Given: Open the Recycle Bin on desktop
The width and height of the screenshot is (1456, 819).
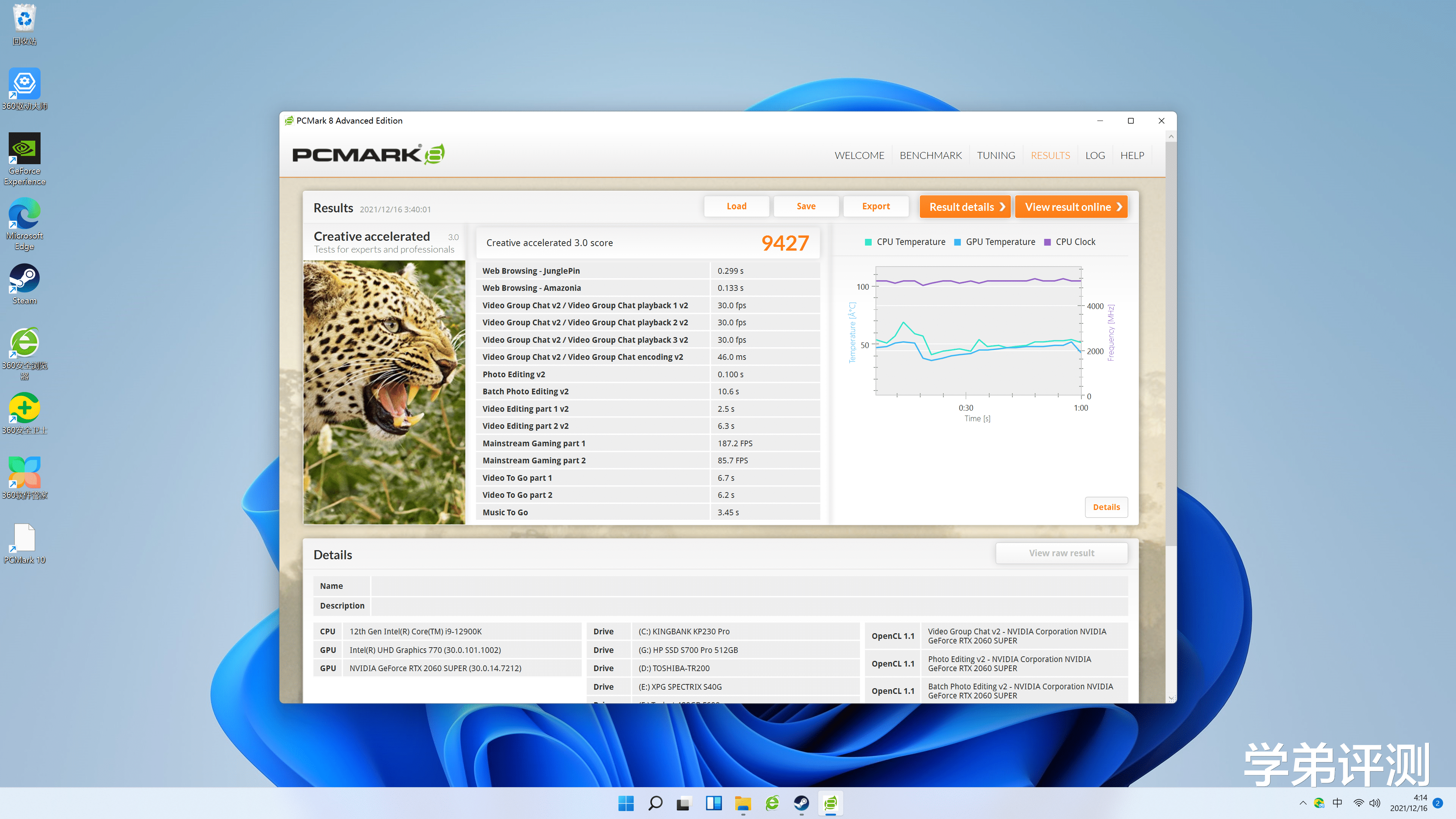Looking at the screenshot, I should point(24,18).
